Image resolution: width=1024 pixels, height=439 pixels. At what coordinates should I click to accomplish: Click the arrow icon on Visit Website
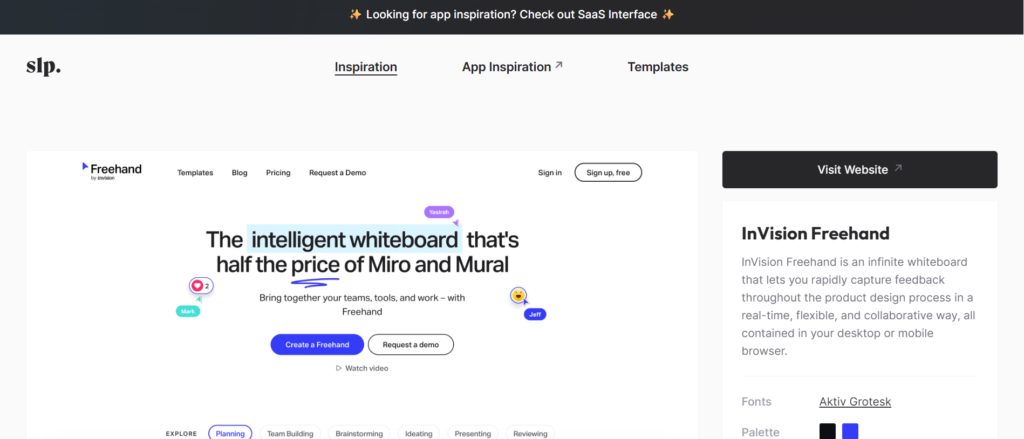(x=898, y=169)
